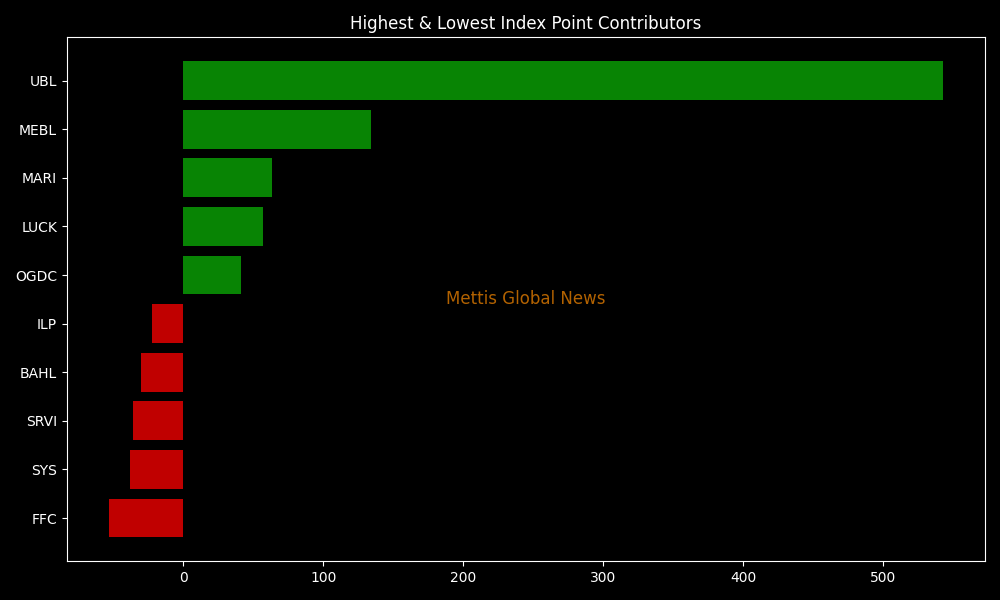The image size is (1000, 600).
Task: Click the x-axis tick label 0
Action: (x=184, y=578)
